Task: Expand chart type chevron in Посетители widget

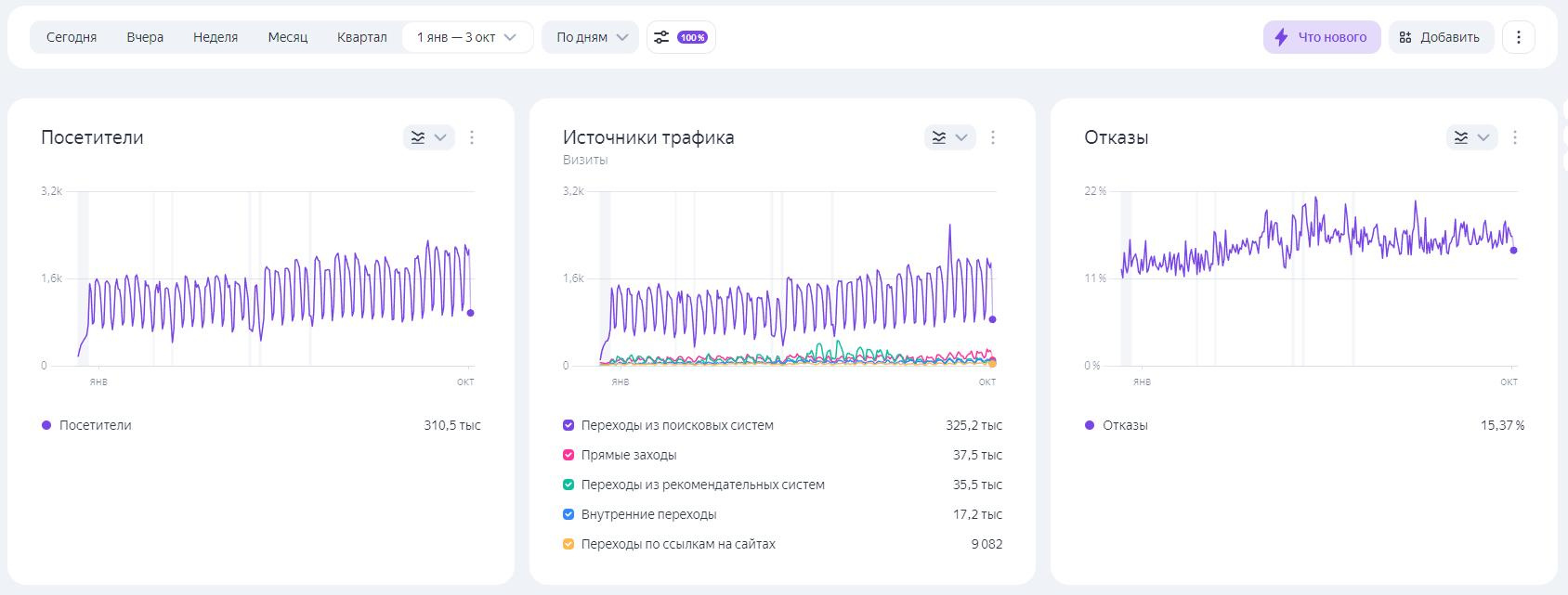Action: coord(441,137)
